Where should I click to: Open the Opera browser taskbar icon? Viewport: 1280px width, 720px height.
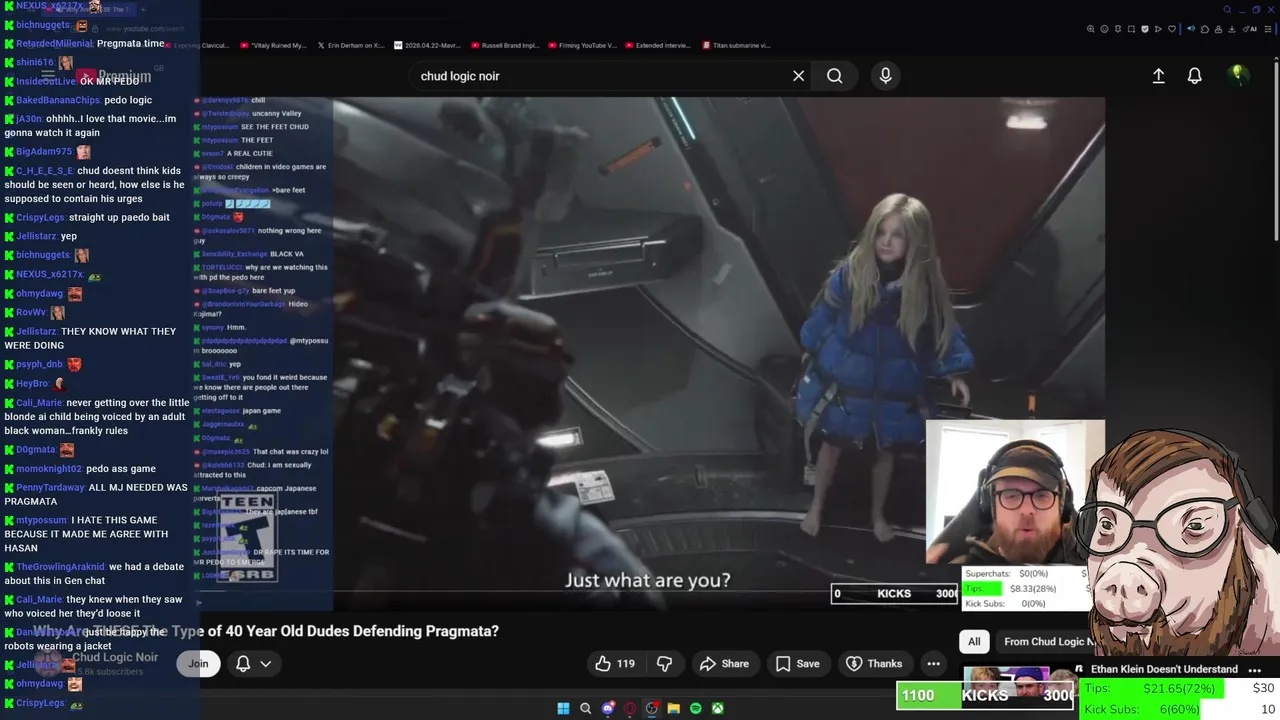point(629,708)
